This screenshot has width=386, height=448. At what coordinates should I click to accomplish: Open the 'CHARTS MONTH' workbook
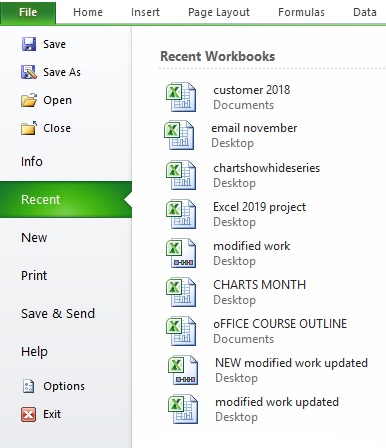260,285
